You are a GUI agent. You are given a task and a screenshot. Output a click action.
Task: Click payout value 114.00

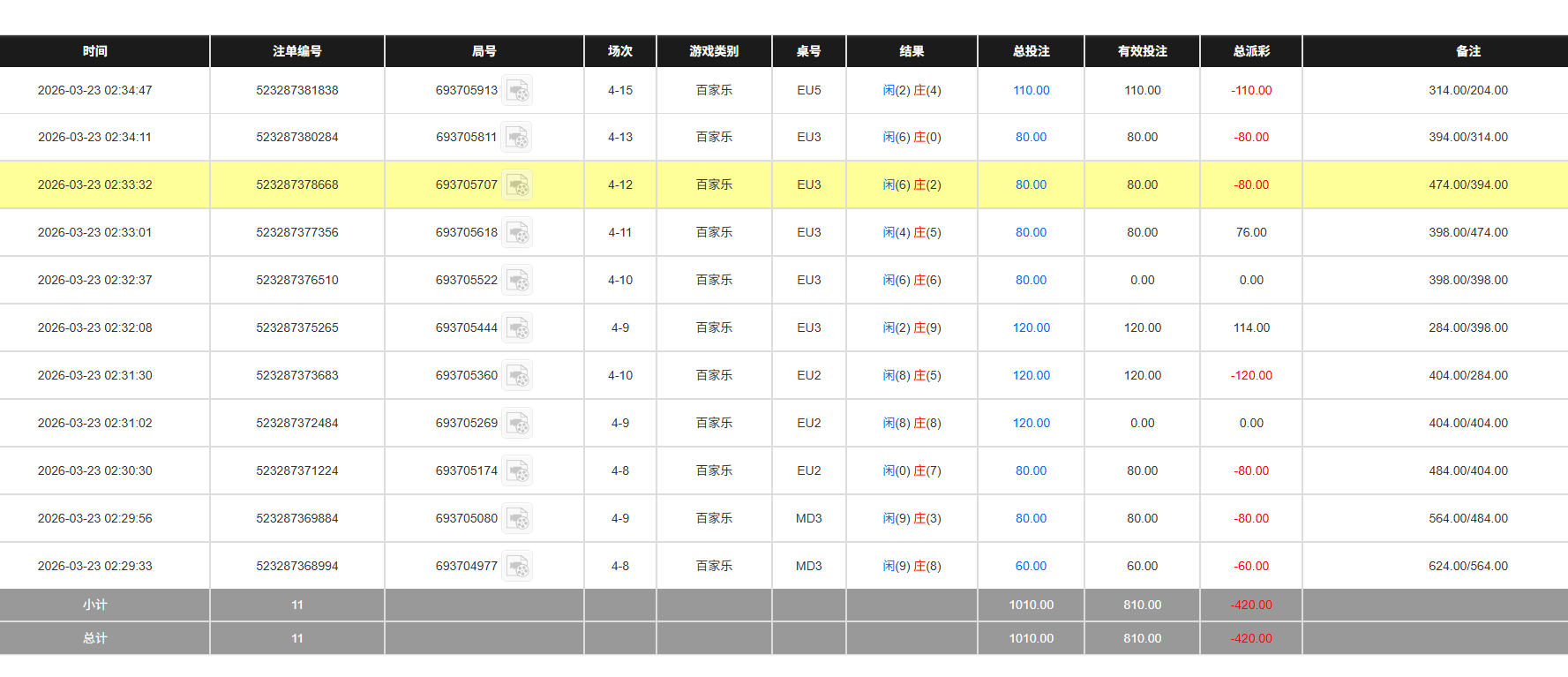pos(1251,327)
